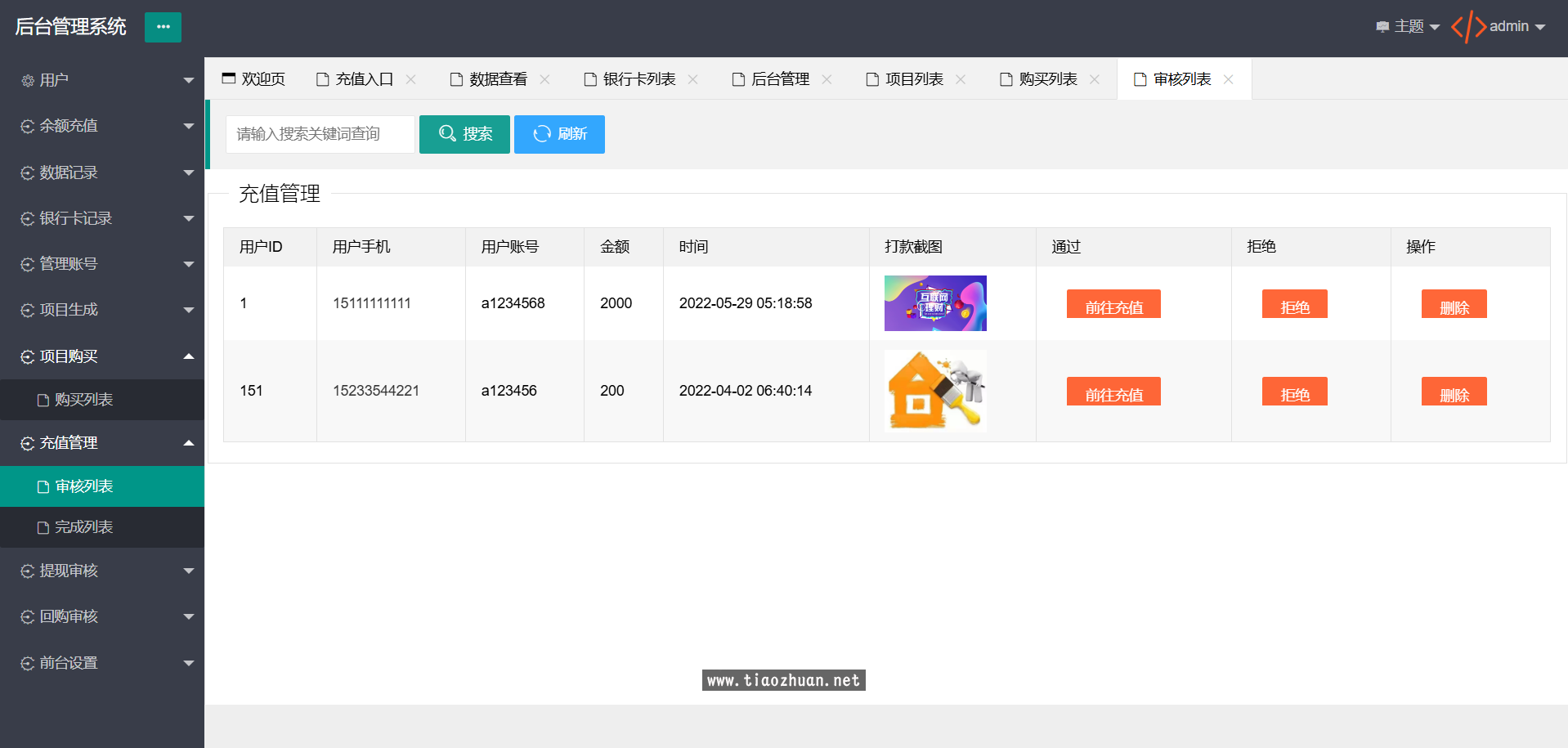
Task: Close the 银行卡列表 tab
Action: (693, 79)
